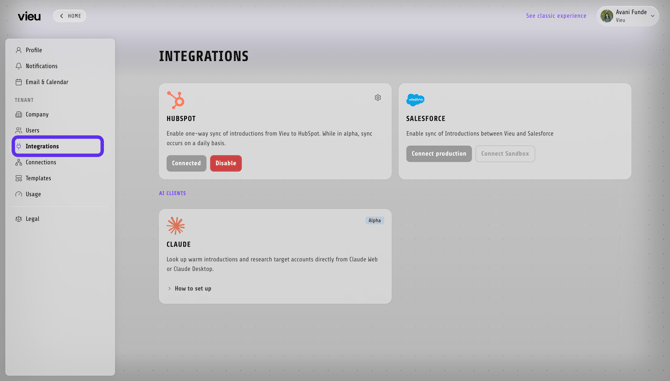Disable the HubSpot integration
This screenshot has width=670, height=381.
coord(226,163)
